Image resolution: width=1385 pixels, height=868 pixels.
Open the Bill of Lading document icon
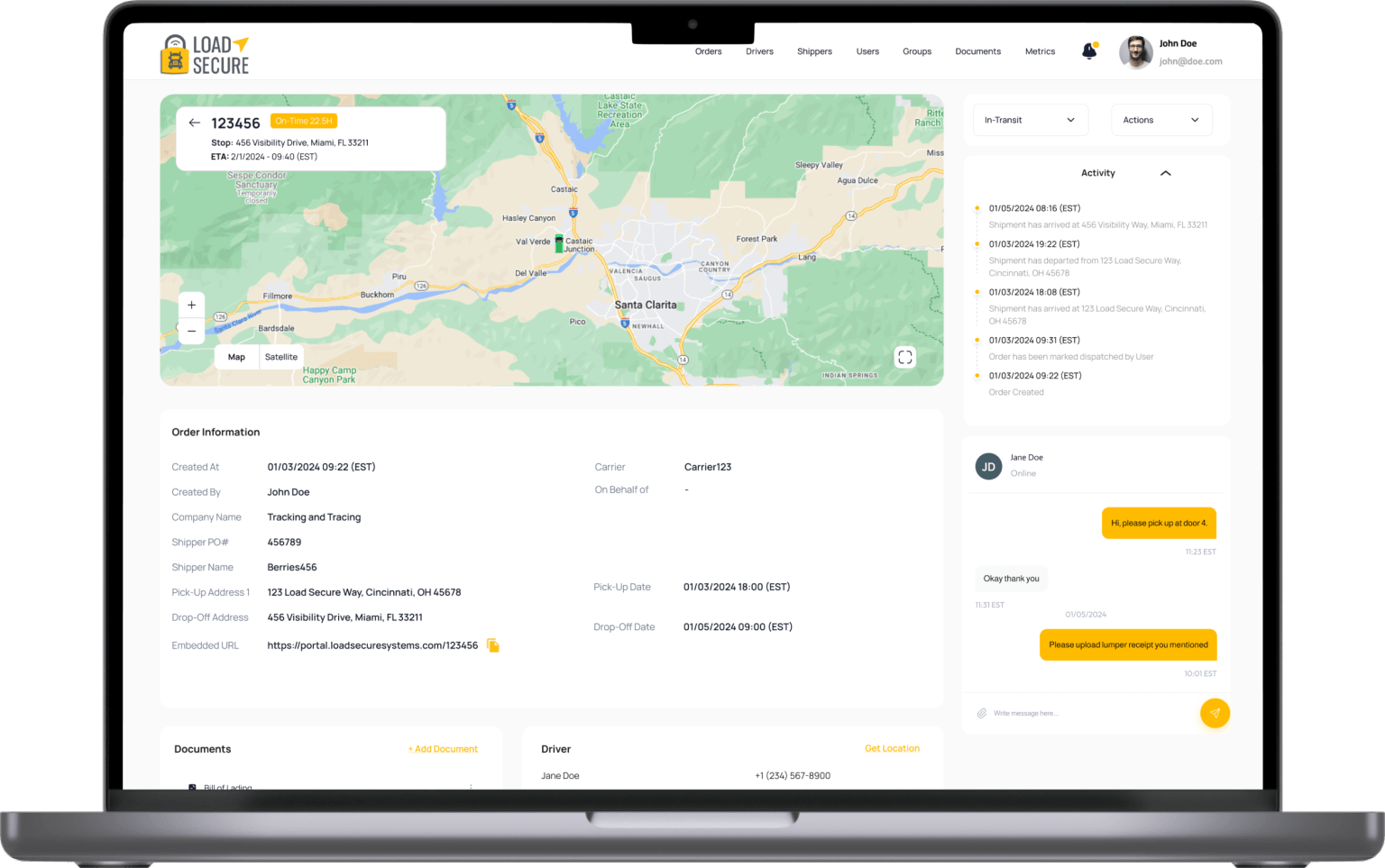[192, 787]
